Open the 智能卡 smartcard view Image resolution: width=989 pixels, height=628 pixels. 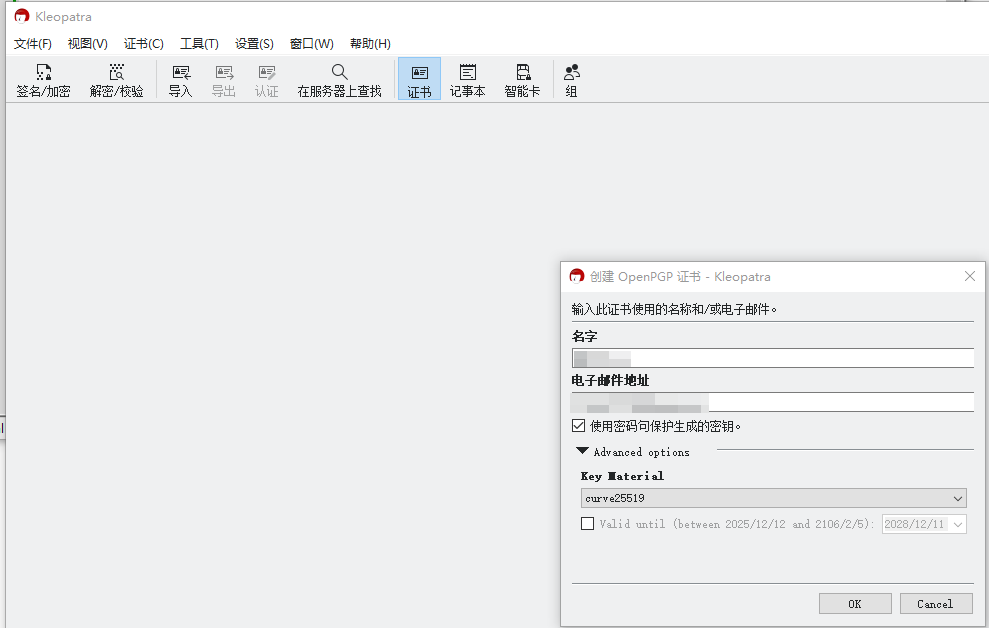pyautogui.click(x=522, y=80)
